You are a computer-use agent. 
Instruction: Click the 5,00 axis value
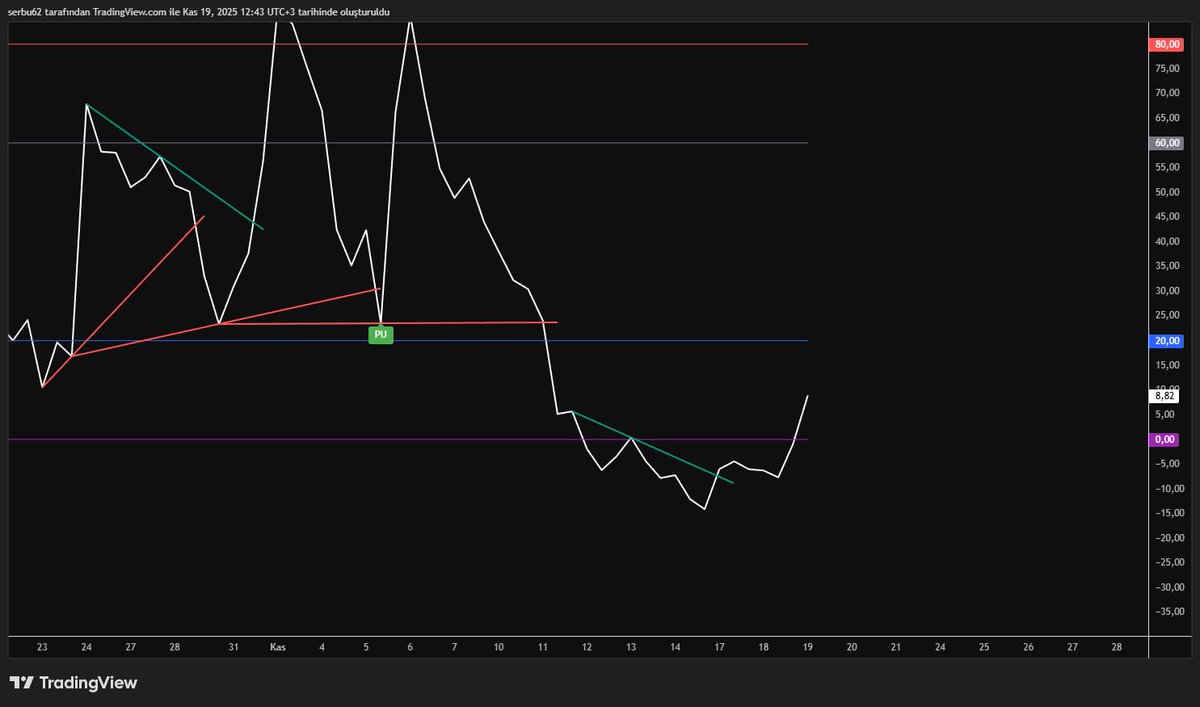pyautogui.click(x=1166, y=414)
